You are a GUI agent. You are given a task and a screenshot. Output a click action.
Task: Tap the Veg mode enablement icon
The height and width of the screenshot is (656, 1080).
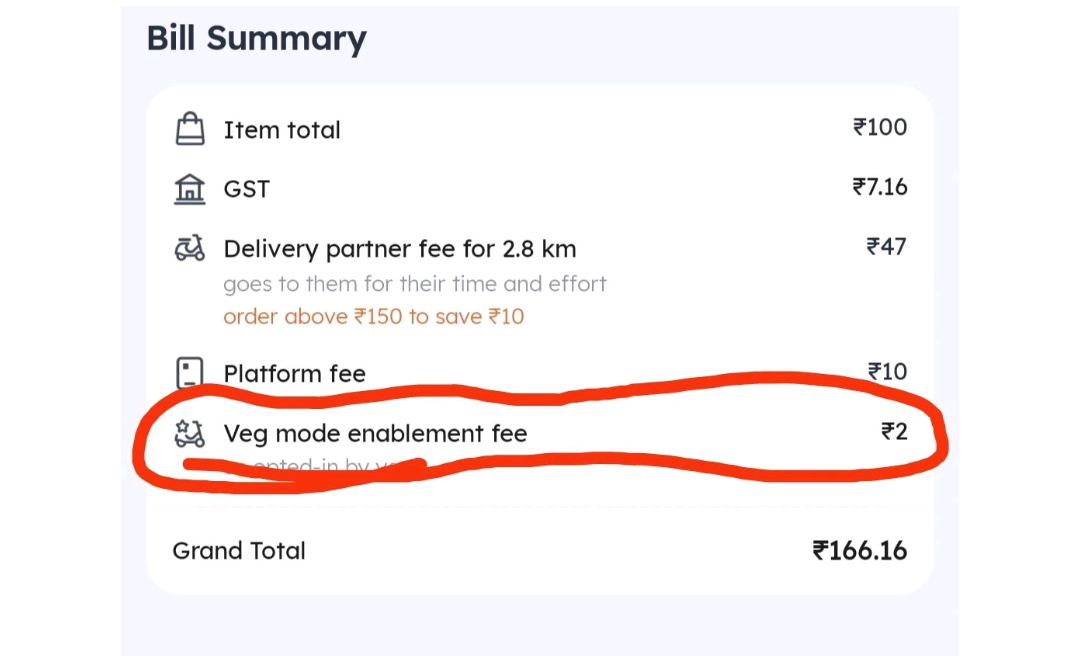(189, 433)
